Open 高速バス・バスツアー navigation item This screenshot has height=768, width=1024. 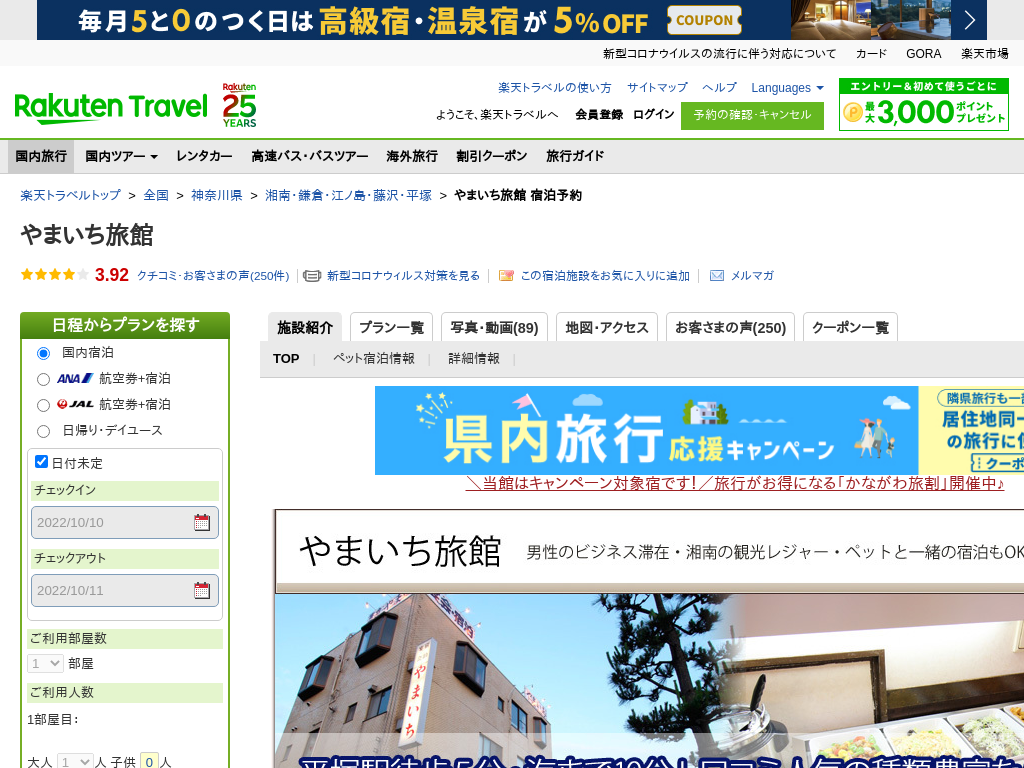(x=310, y=156)
